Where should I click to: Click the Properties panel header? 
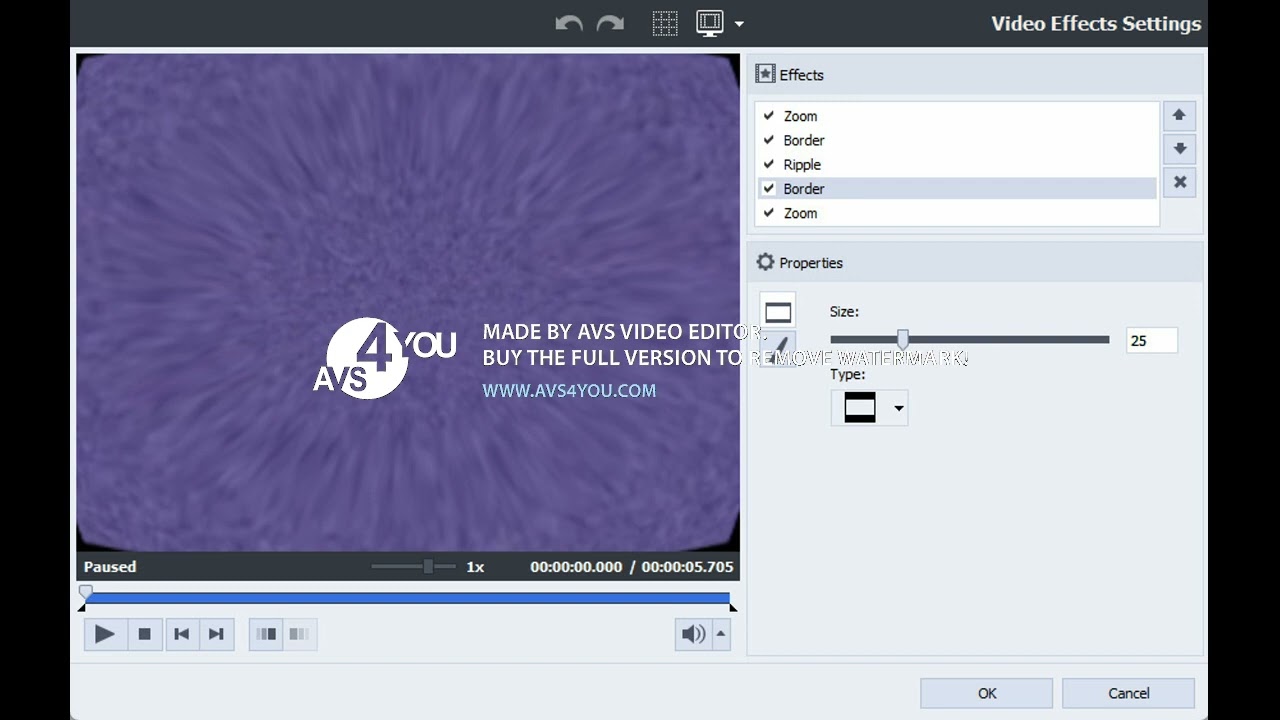point(975,263)
